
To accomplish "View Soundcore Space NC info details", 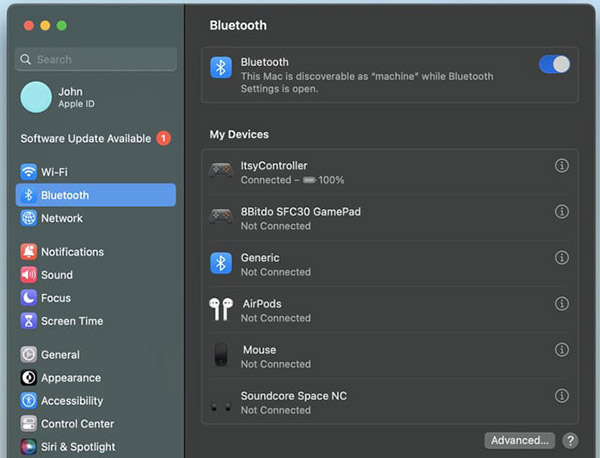I will 561,396.
